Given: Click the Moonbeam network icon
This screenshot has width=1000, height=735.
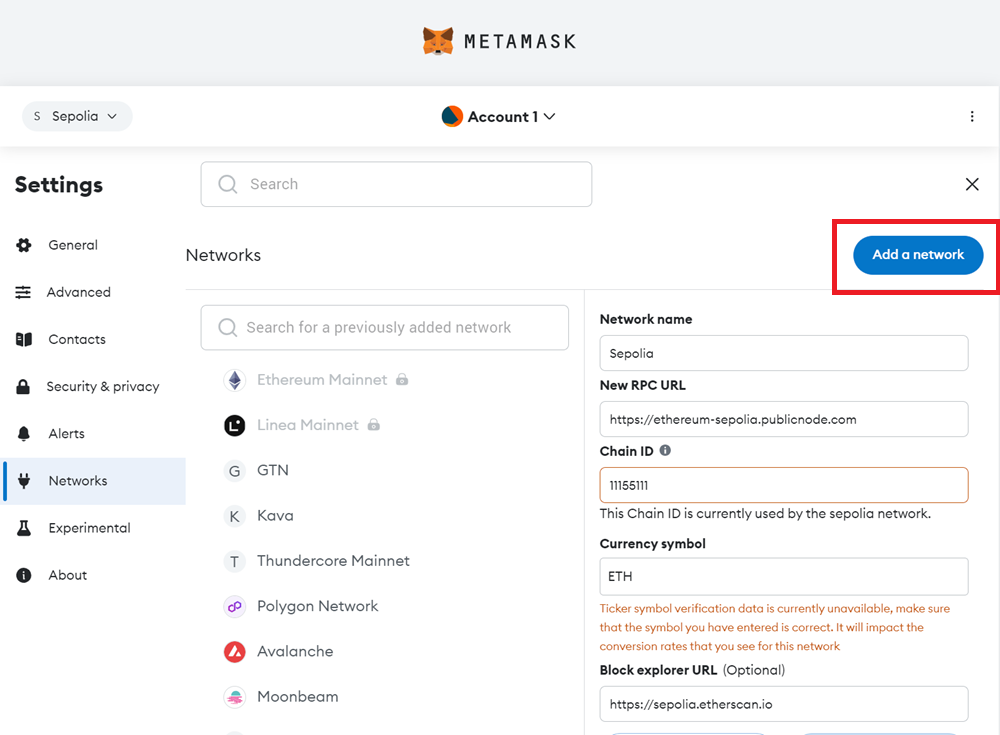Looking at the screenshot, I should [234, 696].
